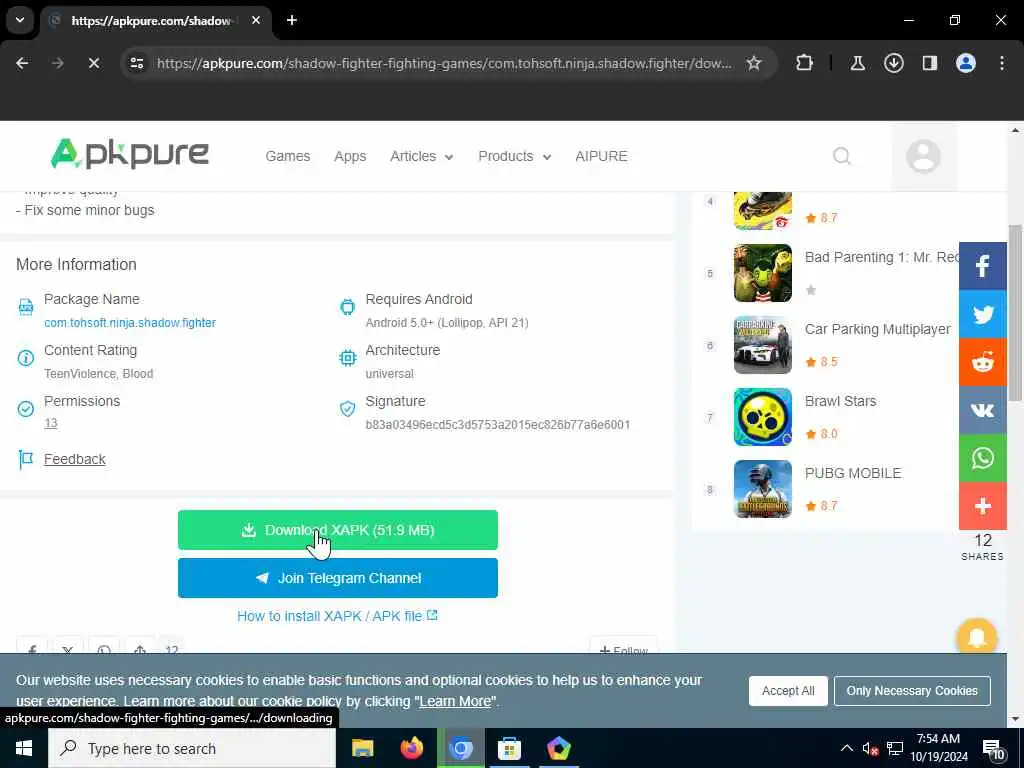Open File Explorer from taskbar
This screenshot has width=1024, height=768.
click(x=362, y=748)
